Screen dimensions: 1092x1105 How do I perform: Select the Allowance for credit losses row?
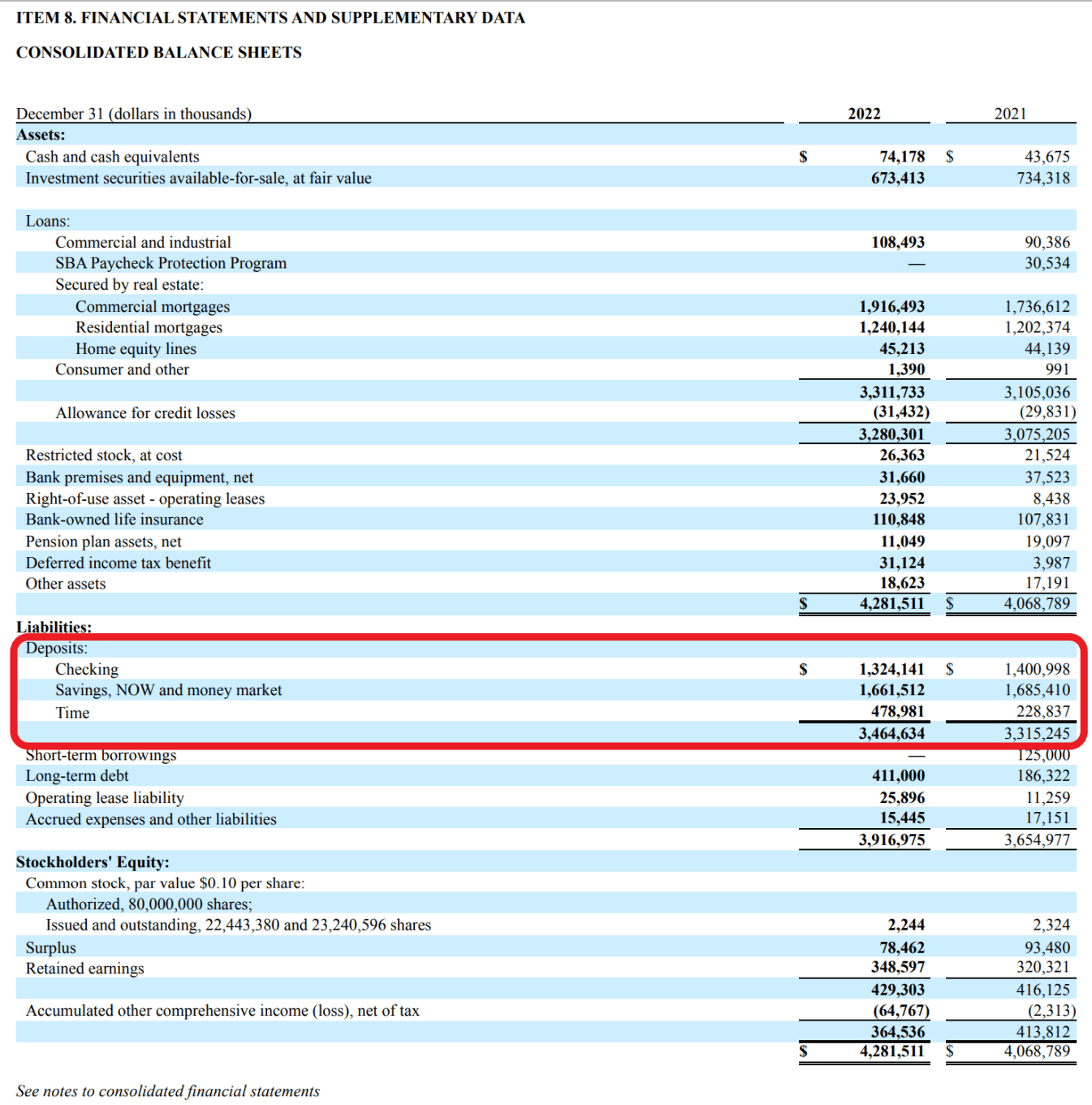click(x=145, y=412)
